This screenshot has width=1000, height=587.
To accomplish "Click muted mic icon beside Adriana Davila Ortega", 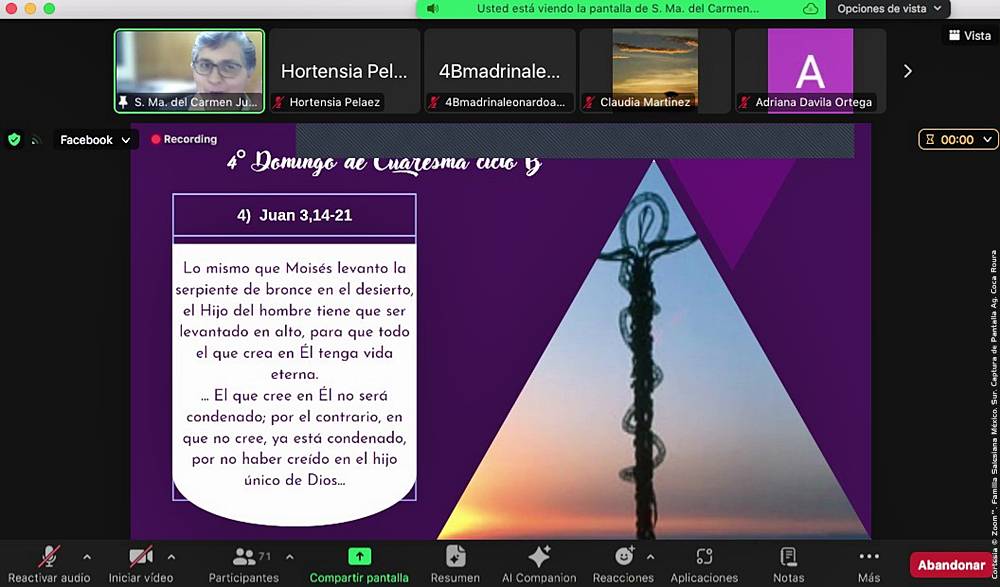I will 744,102.
